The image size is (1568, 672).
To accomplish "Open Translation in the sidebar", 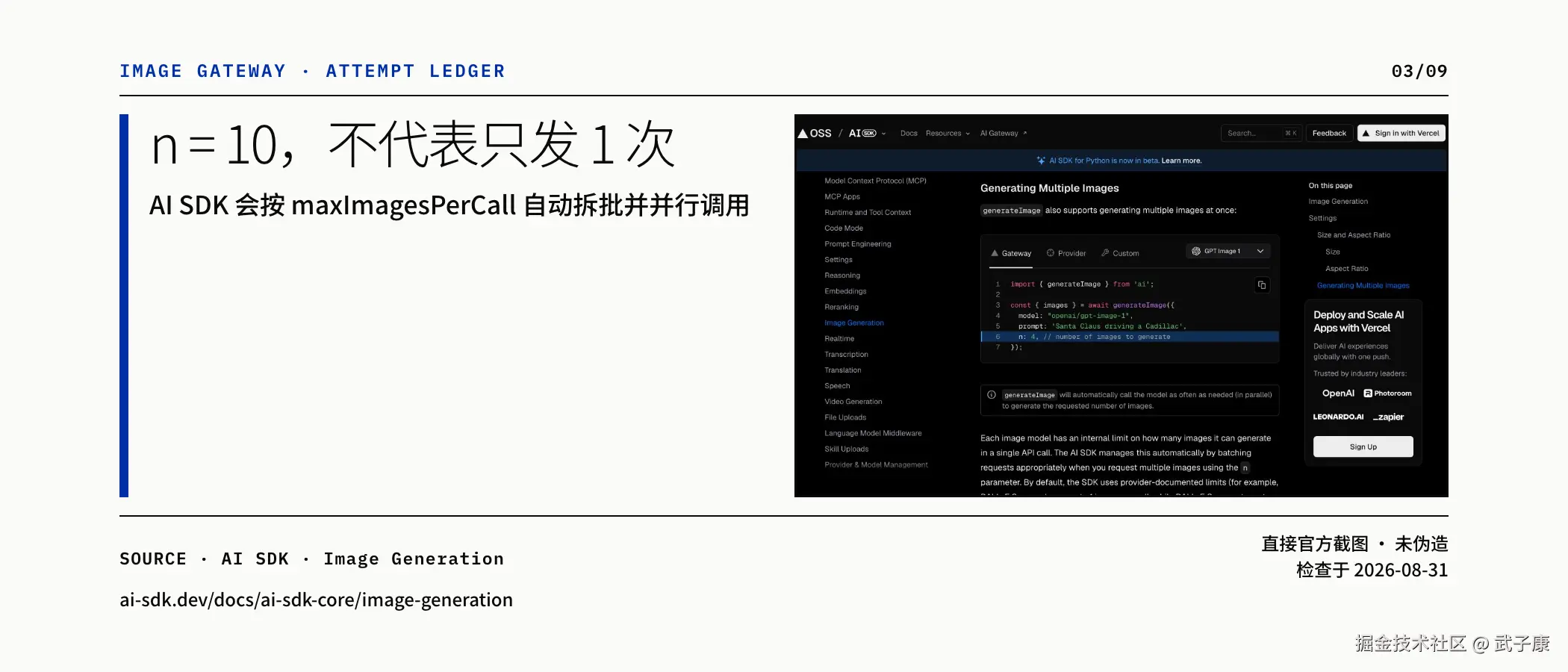I will coord(843,370).
